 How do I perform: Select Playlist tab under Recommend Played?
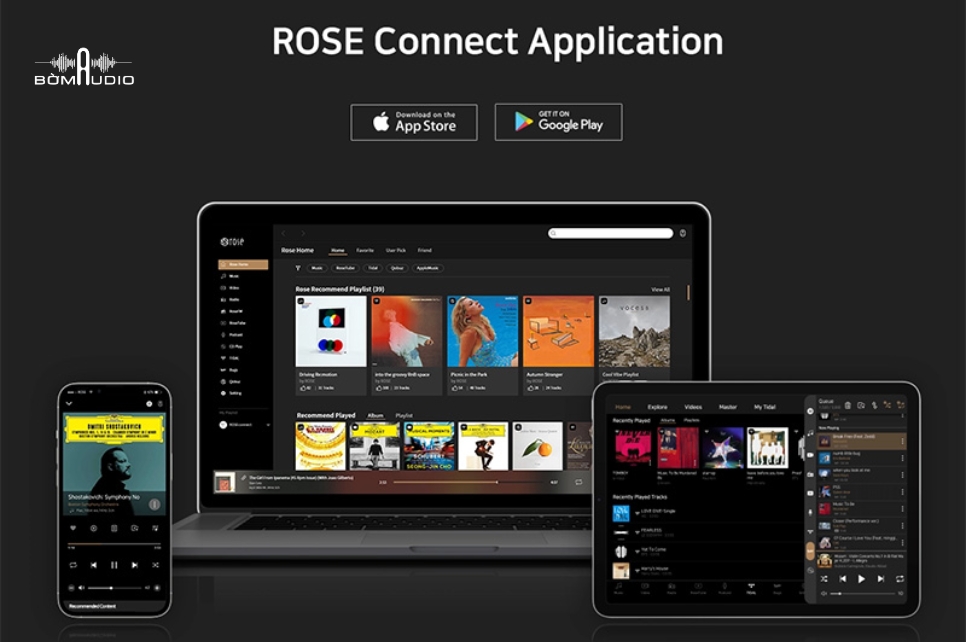pos(404,415)
